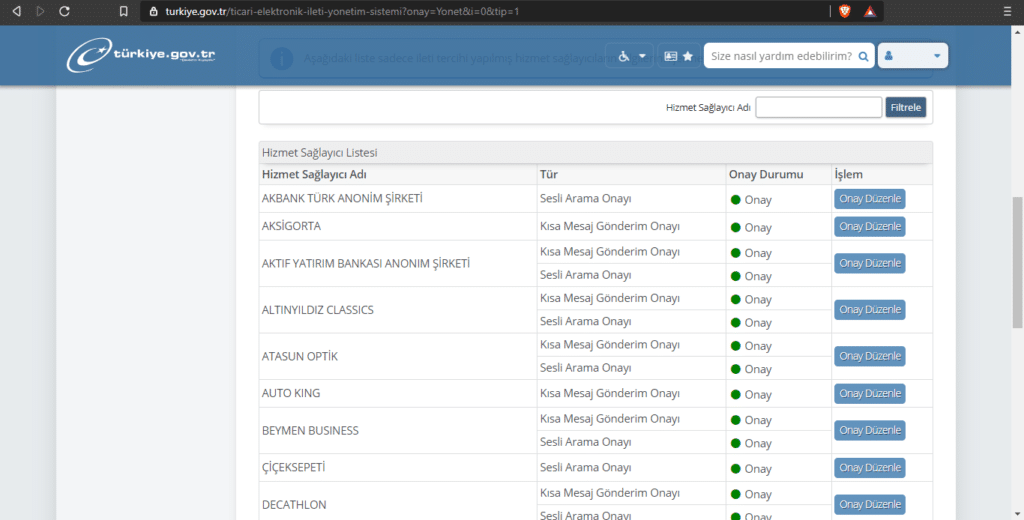The width and height of the screenshot is (1024, 520).
Task: Click Onay Düzenle for AKSİGORTA
Action: (x=869, y=227)
